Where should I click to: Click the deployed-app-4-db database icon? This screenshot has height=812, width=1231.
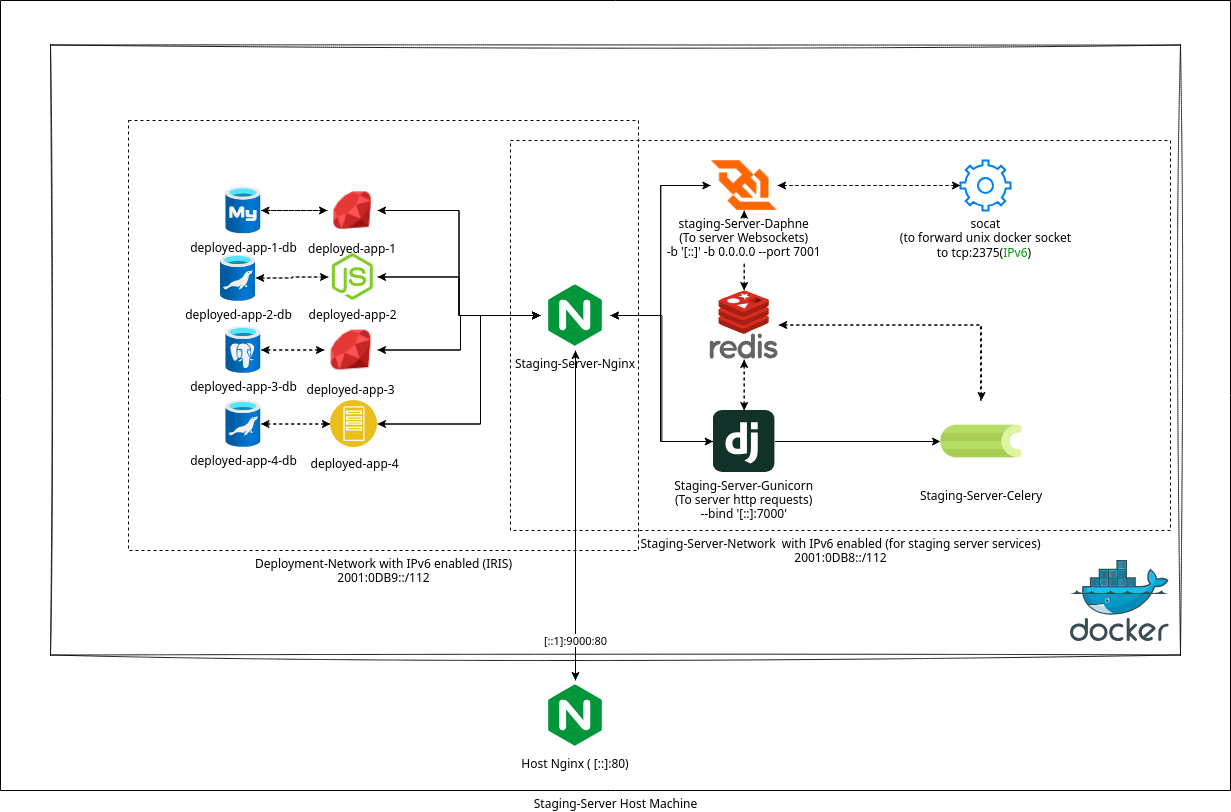(242, 423)
